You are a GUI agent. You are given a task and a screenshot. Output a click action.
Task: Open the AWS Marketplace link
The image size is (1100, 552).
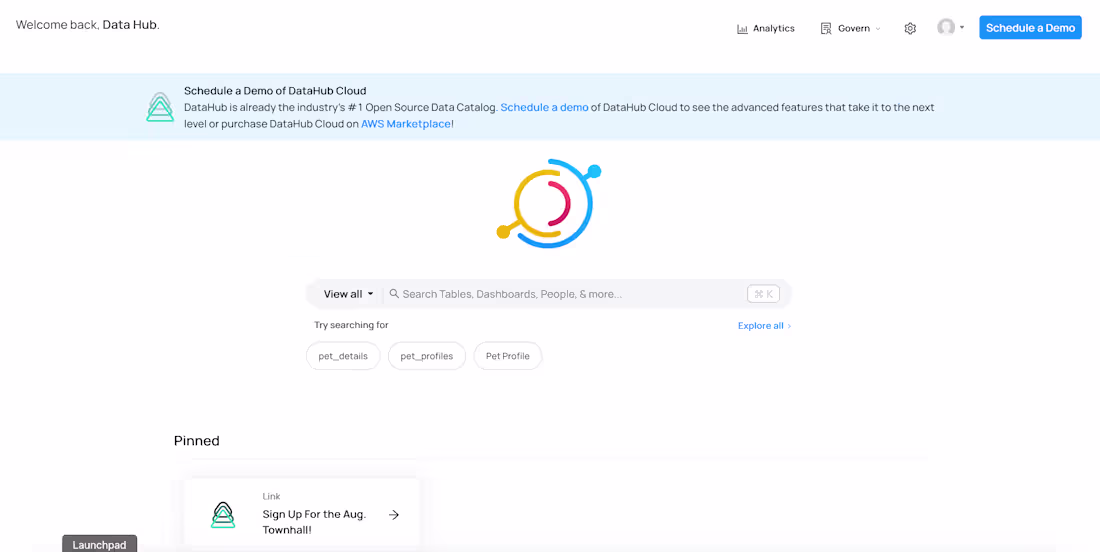[x=405, y=124]
